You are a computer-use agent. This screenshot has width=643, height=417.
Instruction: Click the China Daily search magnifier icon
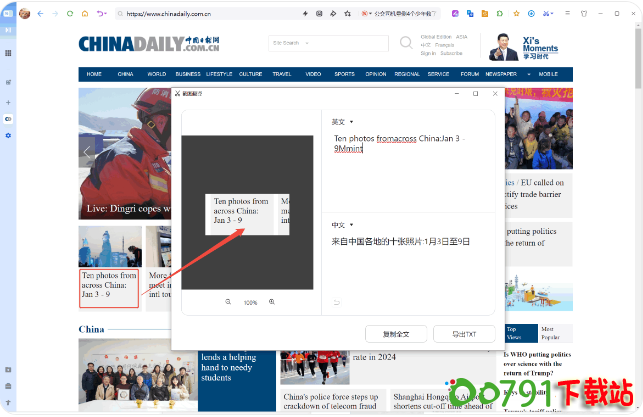406,43
